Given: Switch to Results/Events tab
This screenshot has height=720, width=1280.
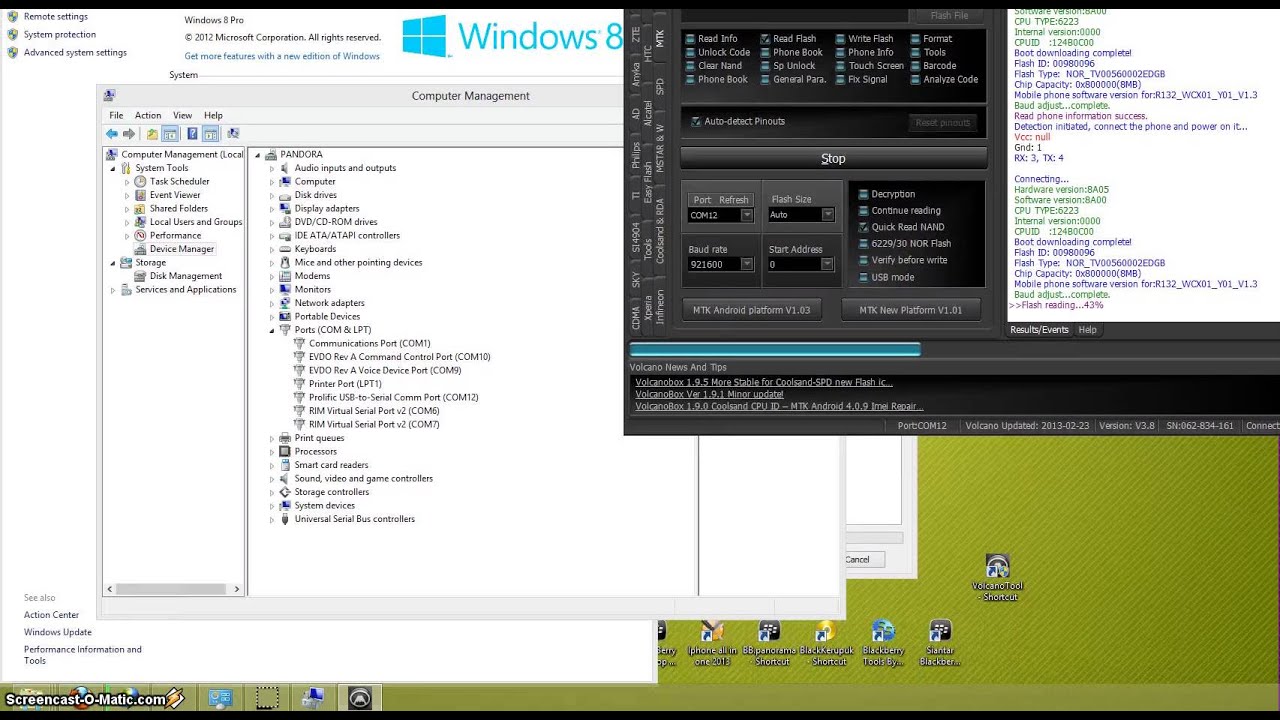Looking at the screenshot, I should coord(1039,330).
